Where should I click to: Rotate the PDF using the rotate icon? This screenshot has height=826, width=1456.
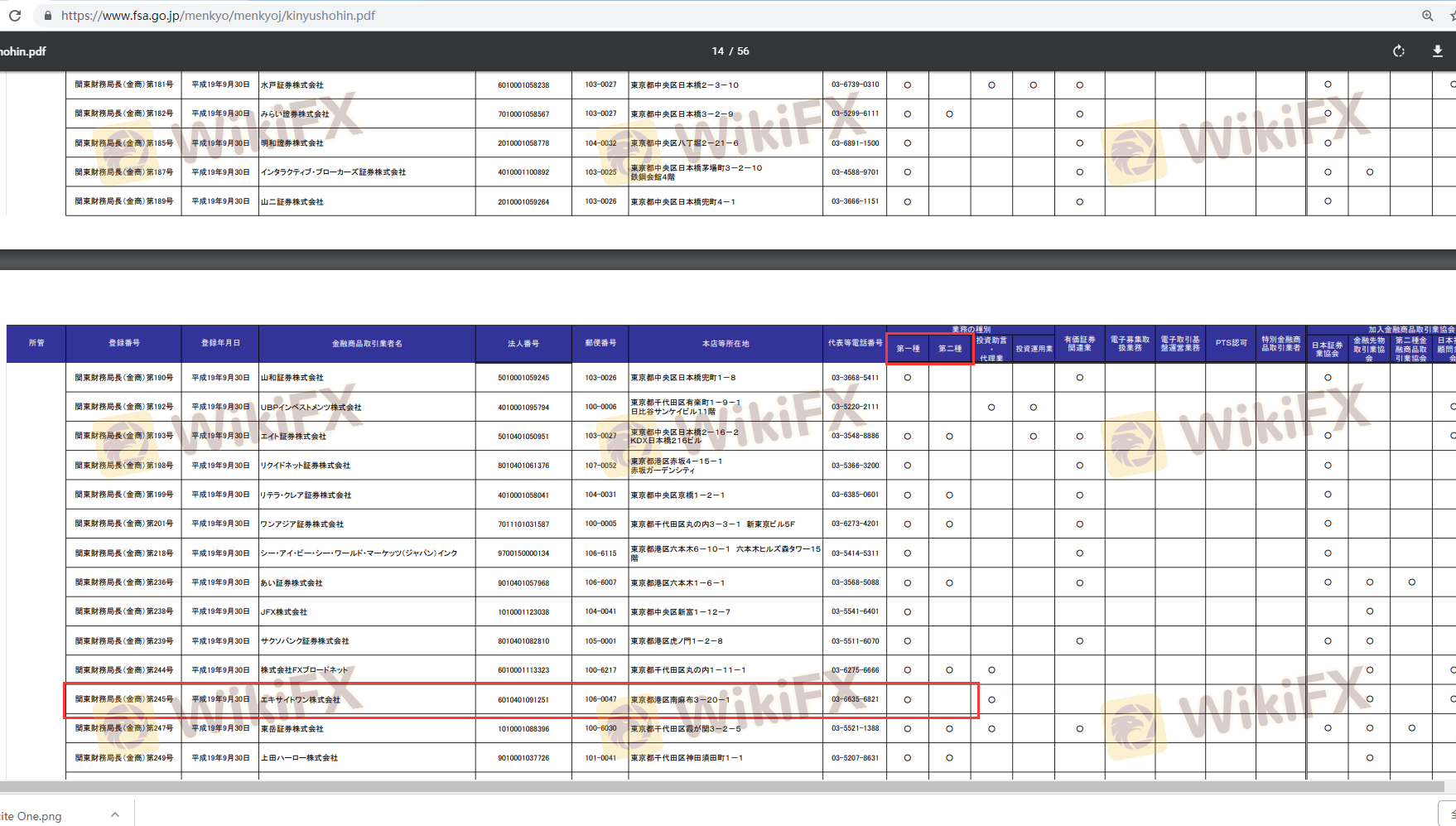[x=1399, y=51]
